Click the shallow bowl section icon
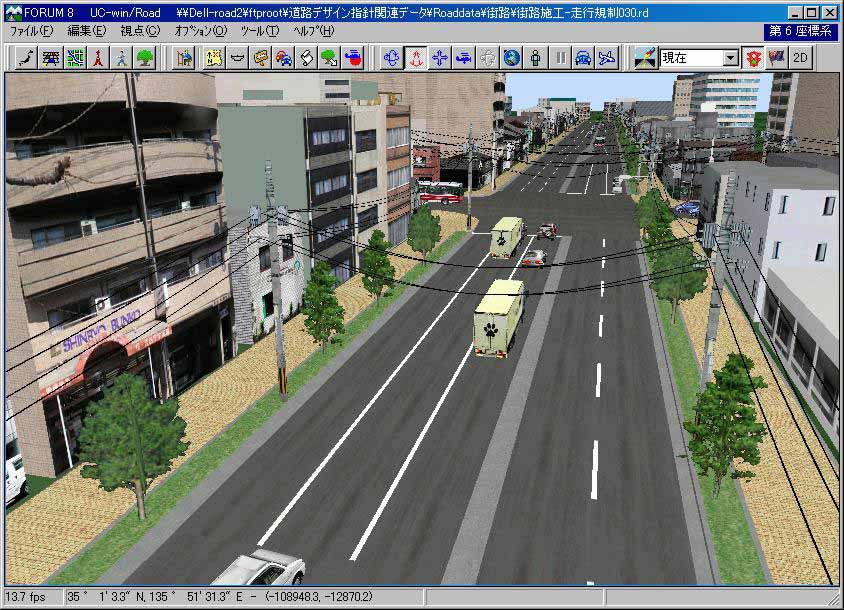Screen dimensions: 844x610 pos(237,58)
